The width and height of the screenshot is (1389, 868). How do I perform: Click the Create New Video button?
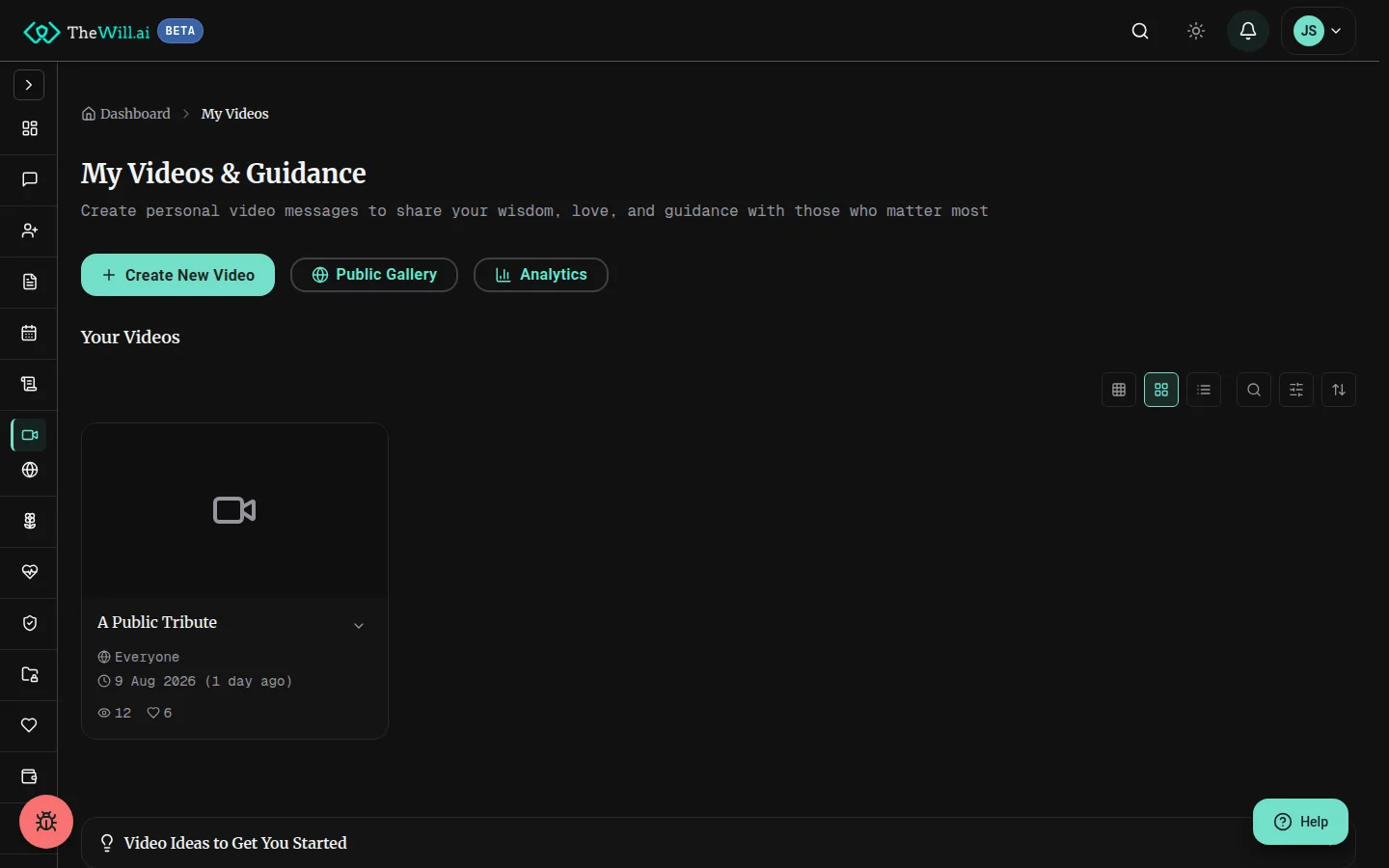point(177,275)
